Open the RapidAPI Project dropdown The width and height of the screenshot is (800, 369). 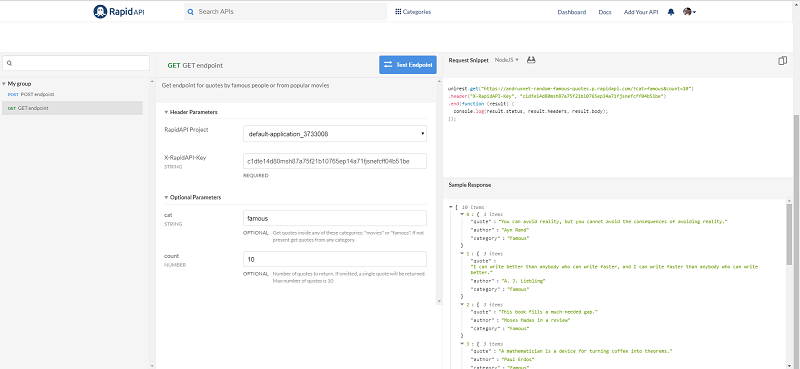(335, 134)
